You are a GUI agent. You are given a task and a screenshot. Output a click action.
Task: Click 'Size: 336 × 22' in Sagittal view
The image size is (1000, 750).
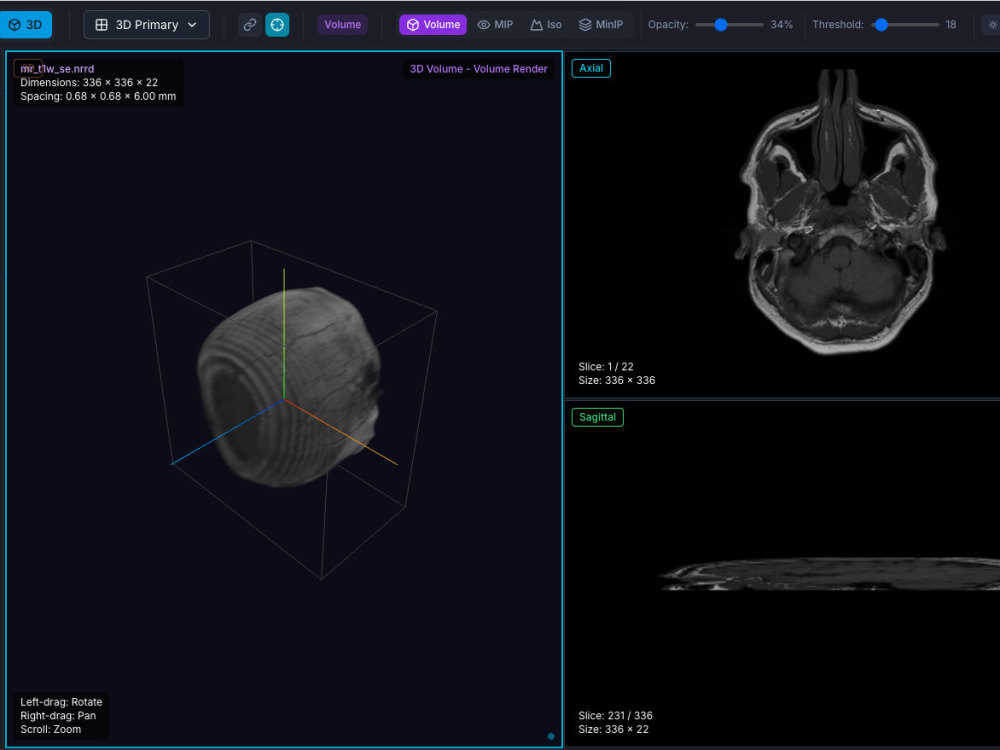click(x=614, y=730)
